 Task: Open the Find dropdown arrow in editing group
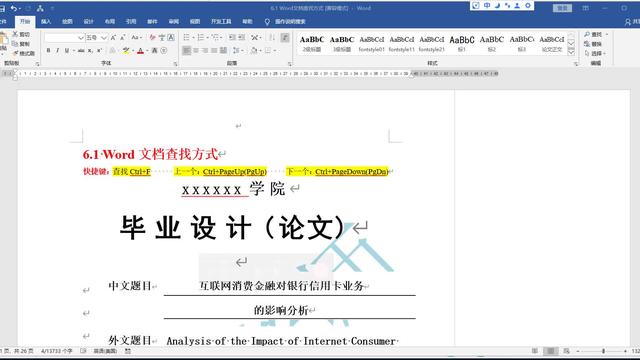(x=607, y=34)
